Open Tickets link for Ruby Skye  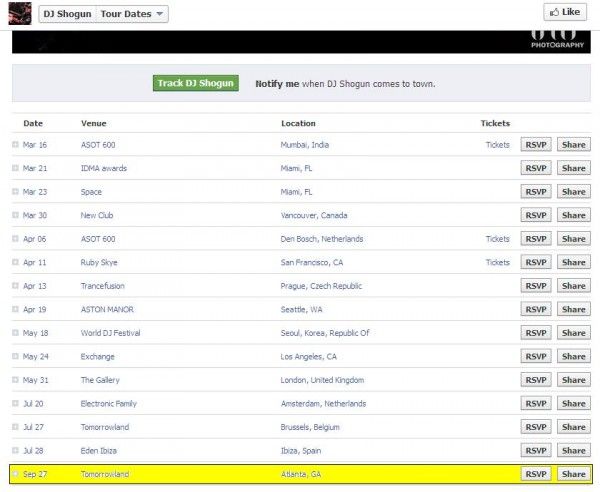pos(497,262)
